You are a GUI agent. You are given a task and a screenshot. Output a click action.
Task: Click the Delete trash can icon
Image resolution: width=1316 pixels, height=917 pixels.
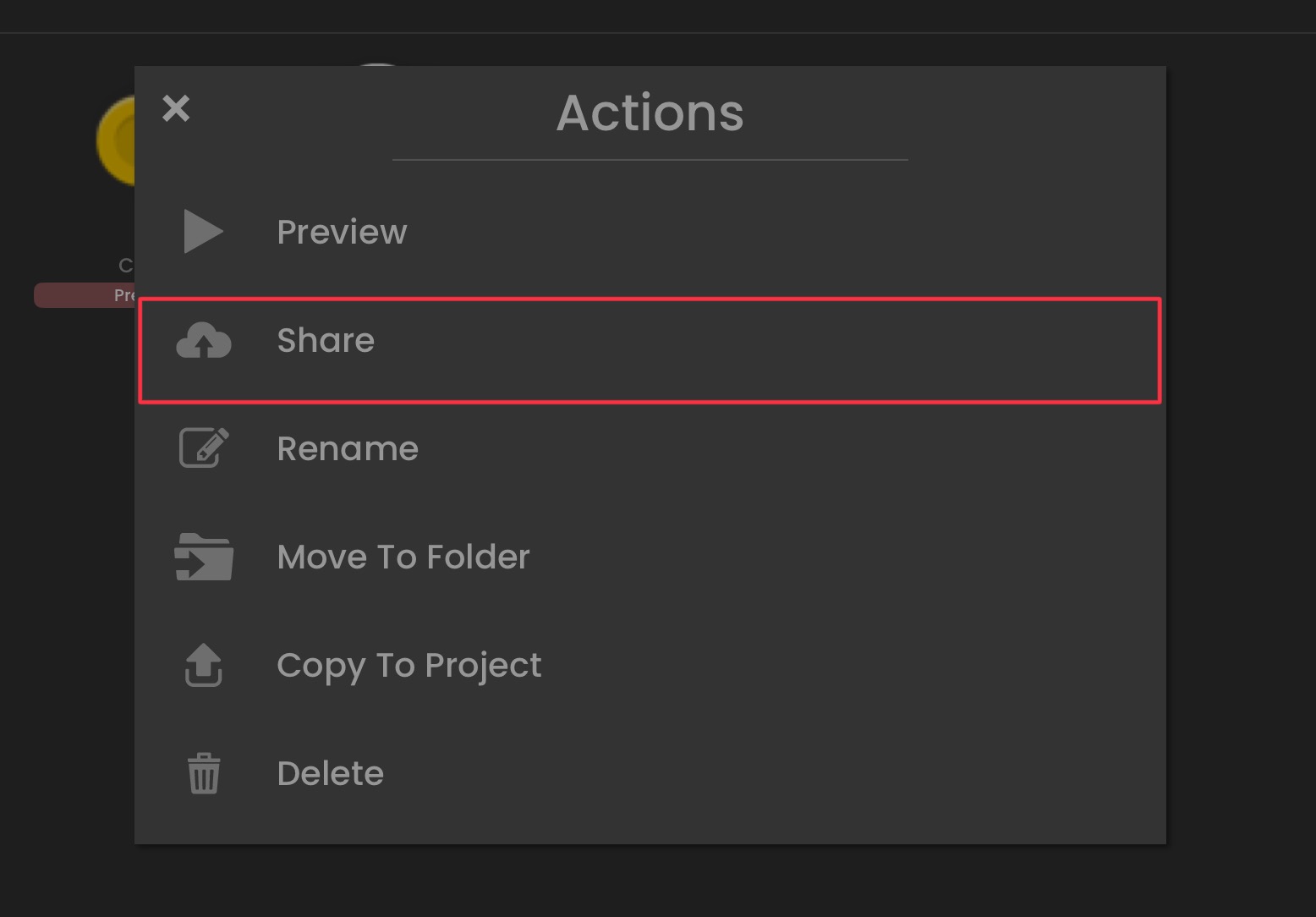coord(203,773)
